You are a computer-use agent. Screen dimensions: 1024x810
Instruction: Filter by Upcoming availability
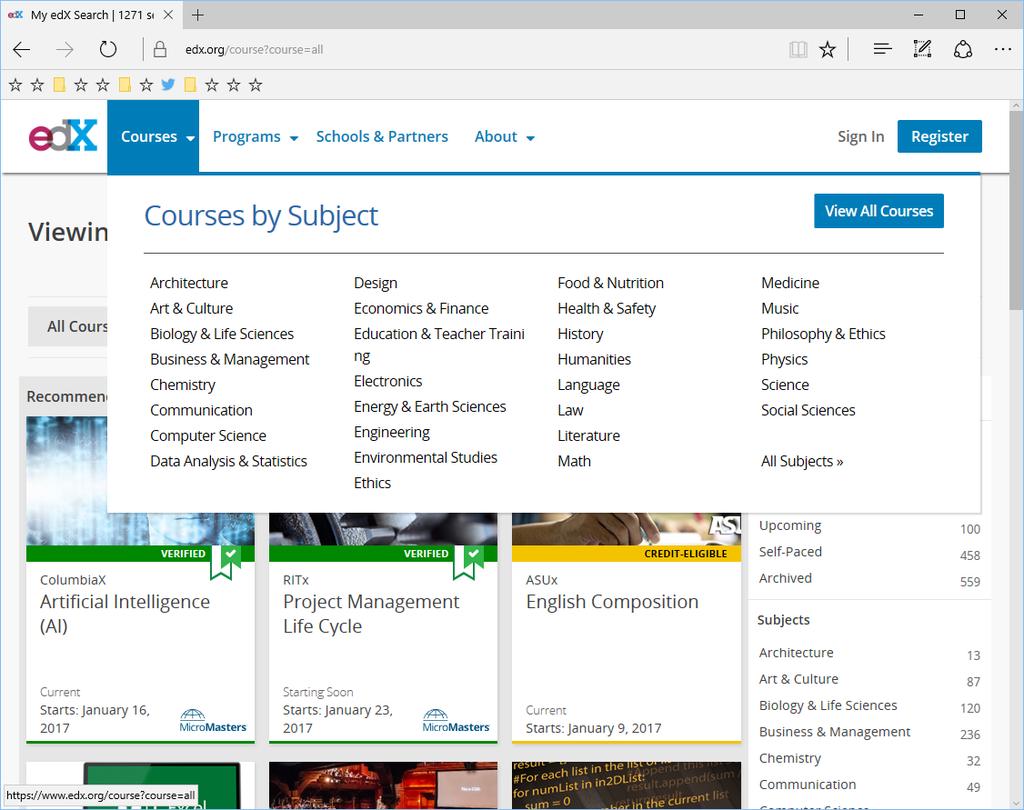(790, 525)
